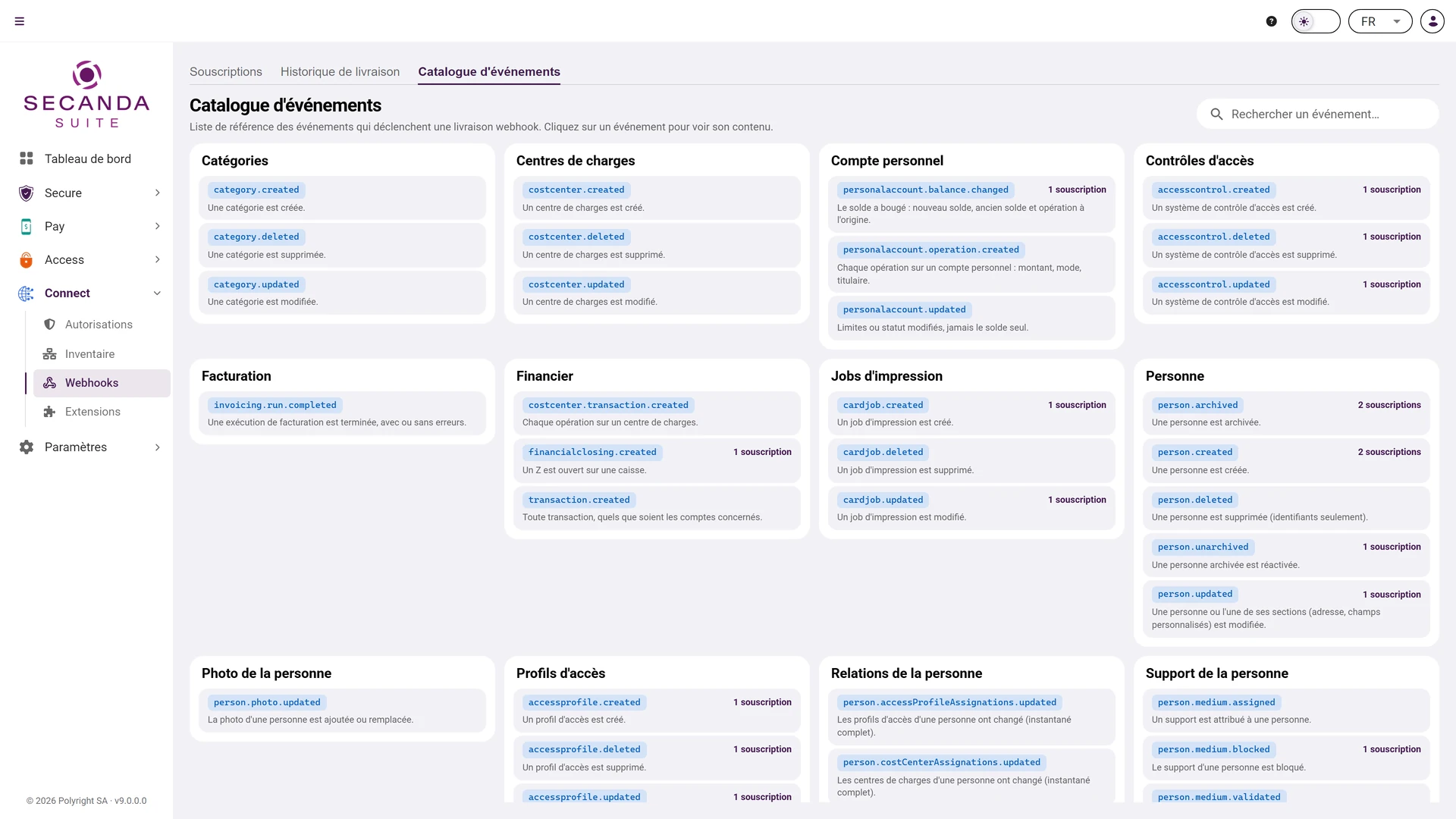Click the Access padlock icon
This screenshot has height=819, width=1456.
pos(27,260)
